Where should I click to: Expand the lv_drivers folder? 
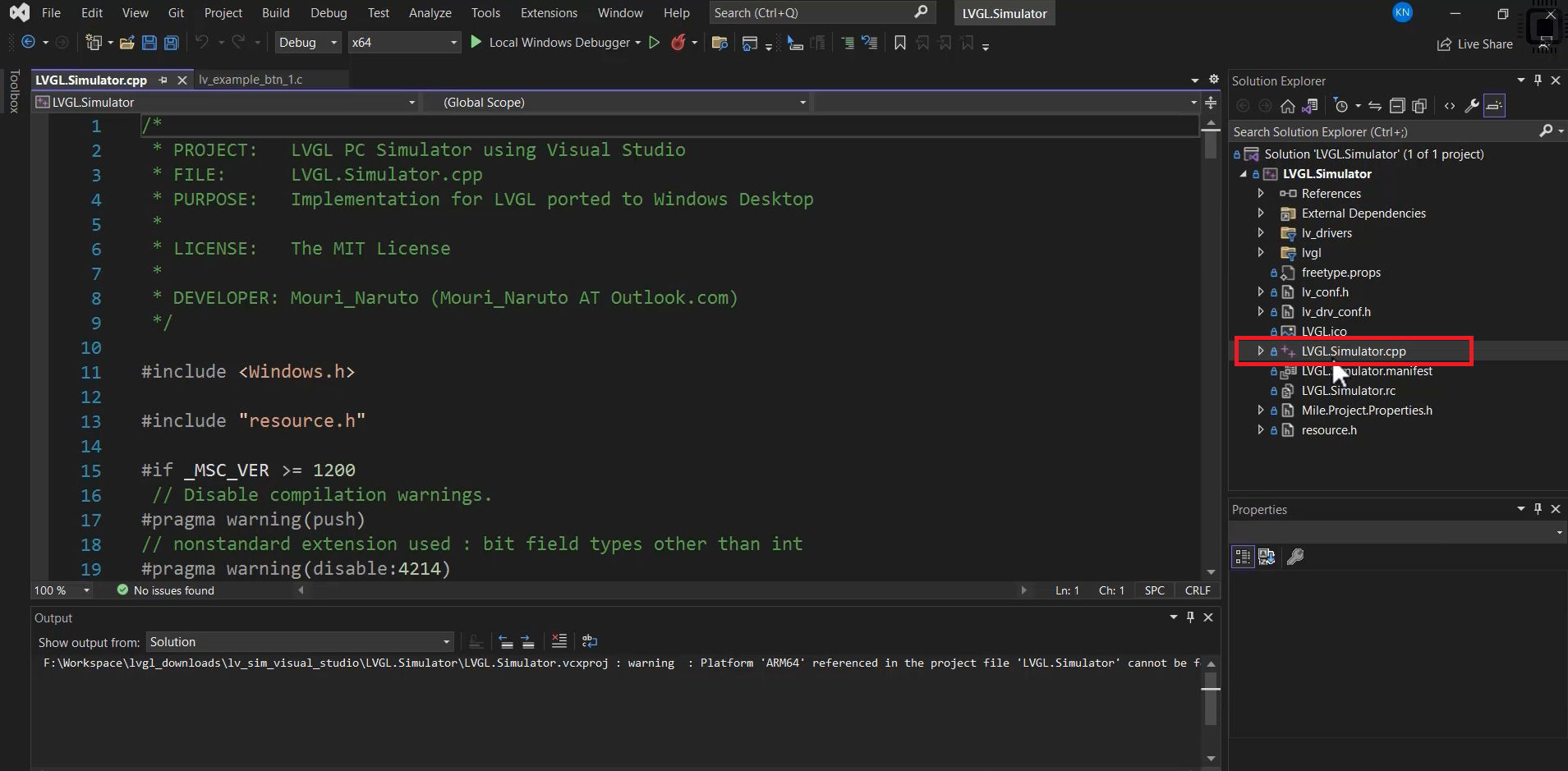[1261, 233]
